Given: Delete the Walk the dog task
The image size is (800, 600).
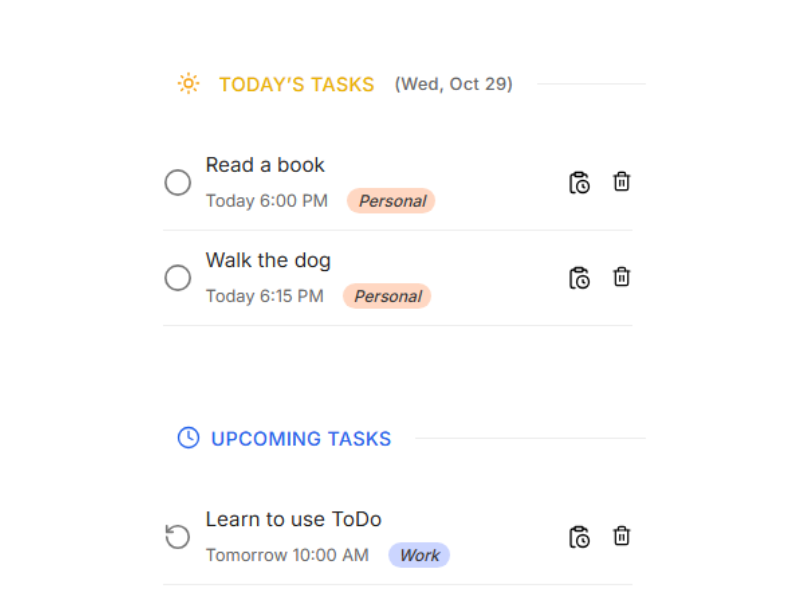Looking at the screenshot, I should click(x=622, y=277).
